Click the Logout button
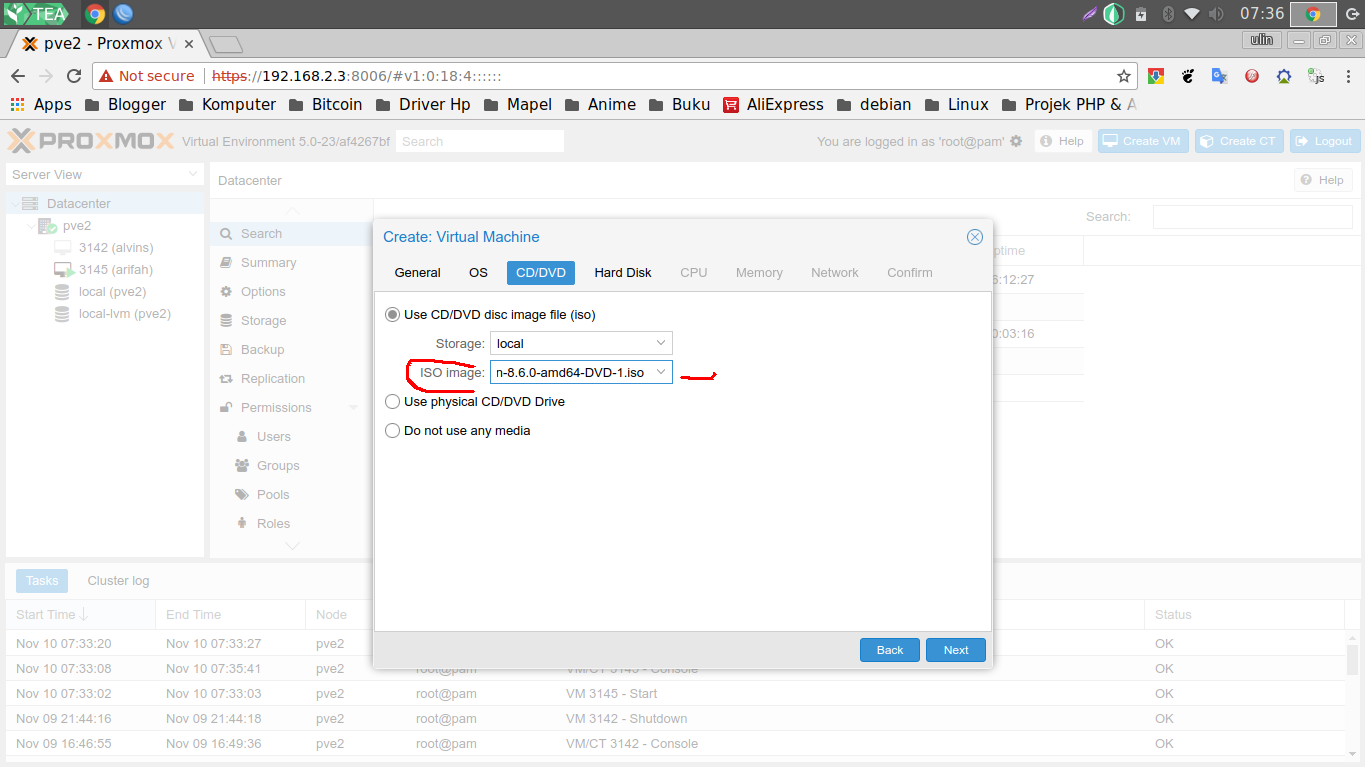 click(x=1325, y=141)
